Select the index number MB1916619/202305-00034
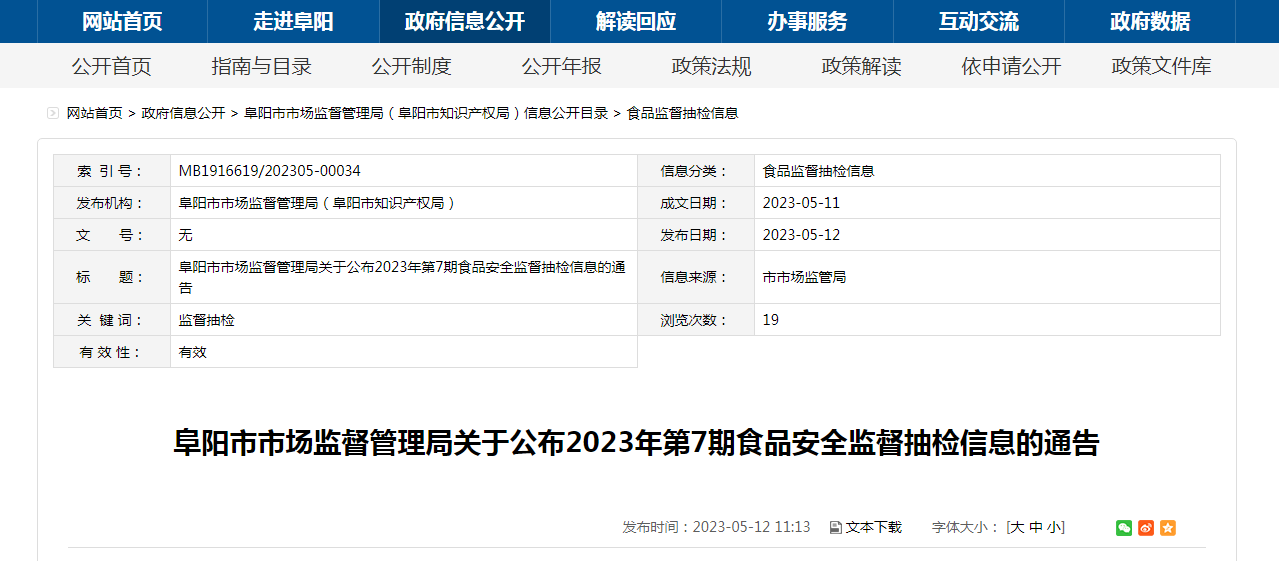 point(269,171)
